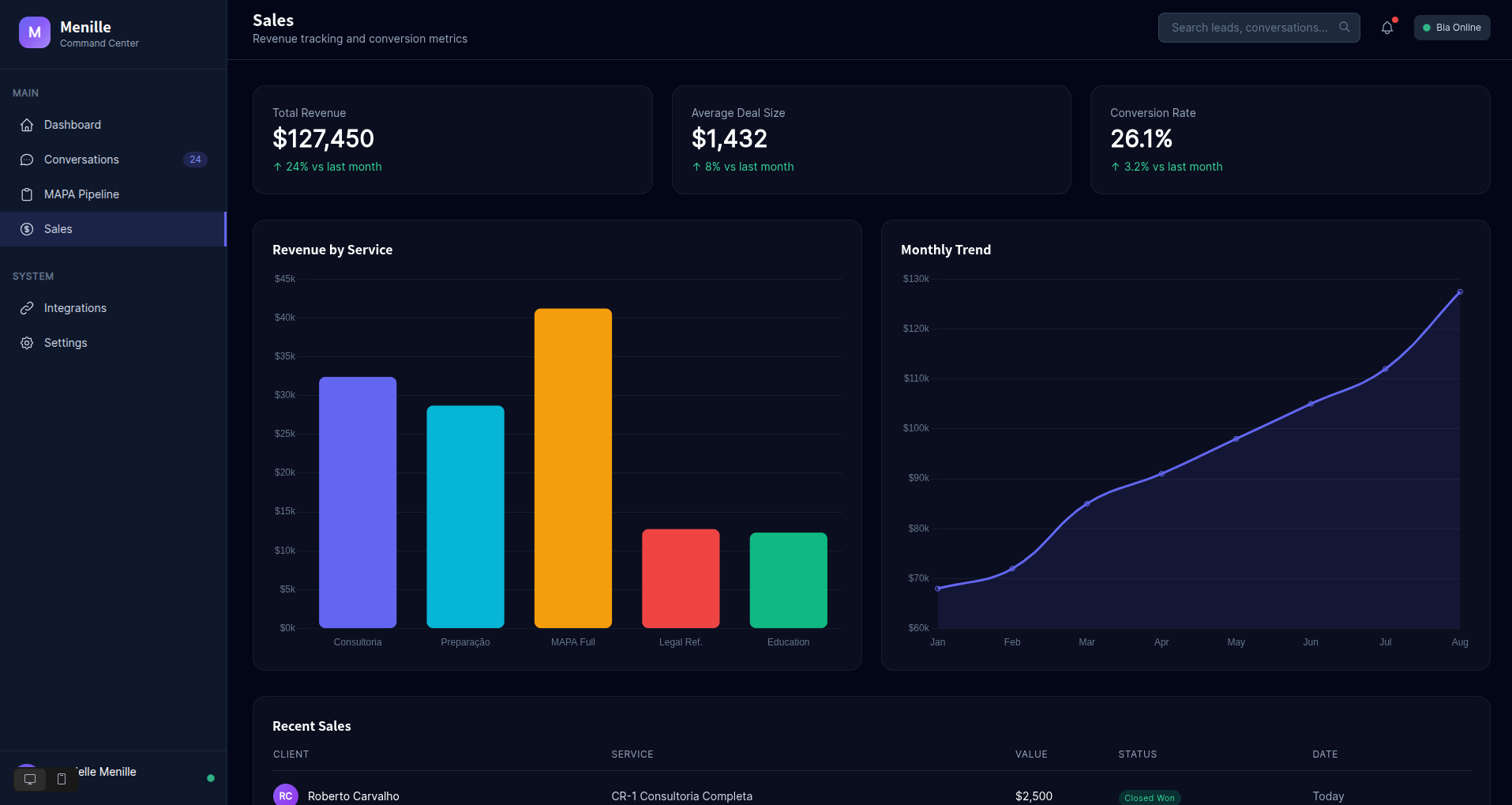
Task: Switch to mobile preview icon
Action: coord(62,780)
